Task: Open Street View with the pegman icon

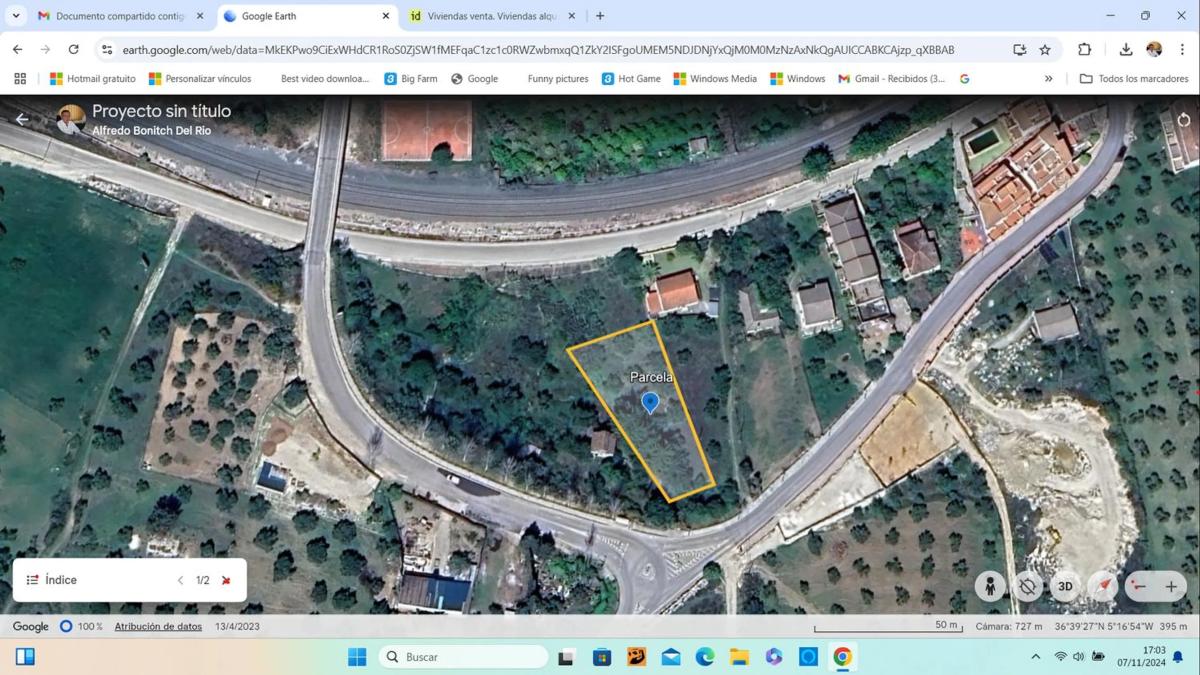Action: click(x=990, y=586)
